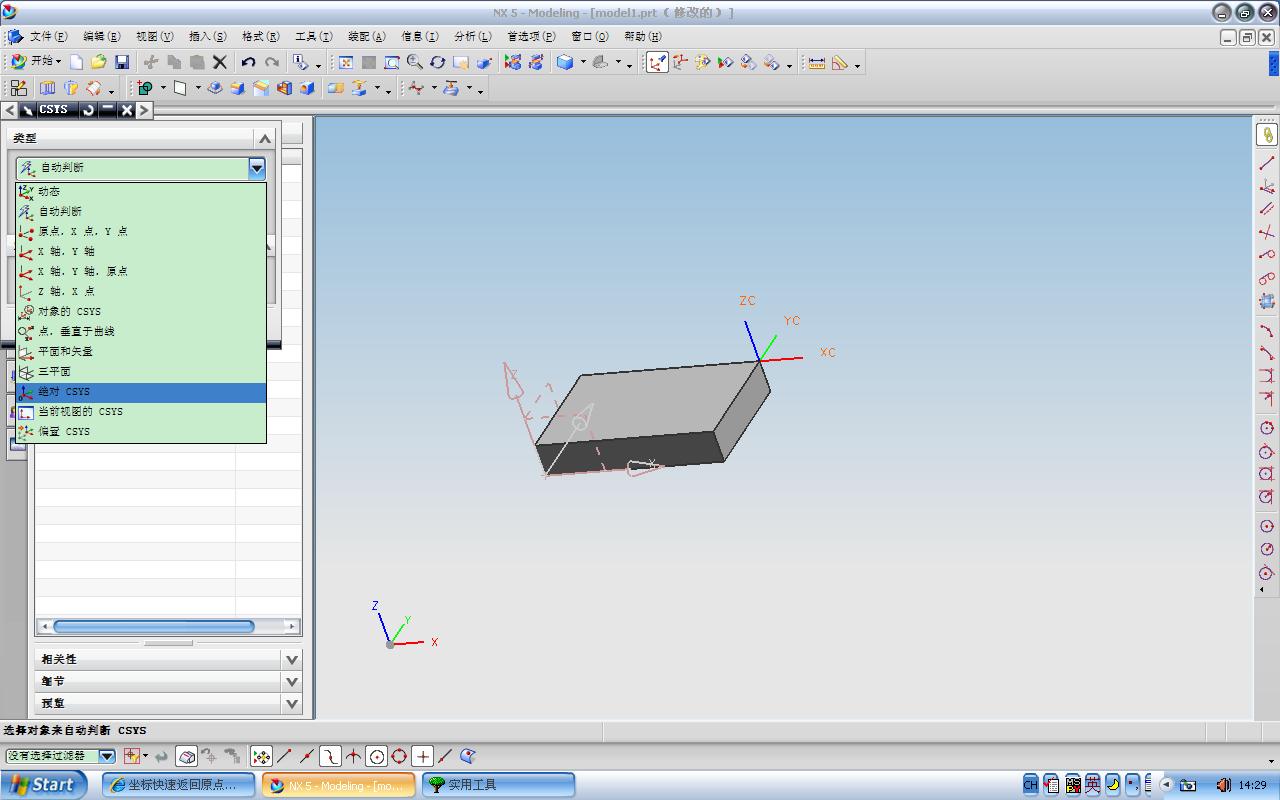Undo the last action with the undo arrow
Viewport: 1280px width, 800px height.
[248, 62]
